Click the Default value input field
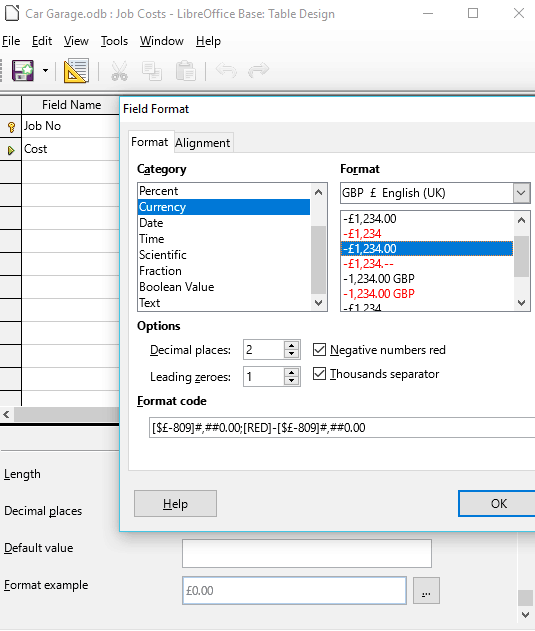This screenshot has width=535, height=631. 307,554
